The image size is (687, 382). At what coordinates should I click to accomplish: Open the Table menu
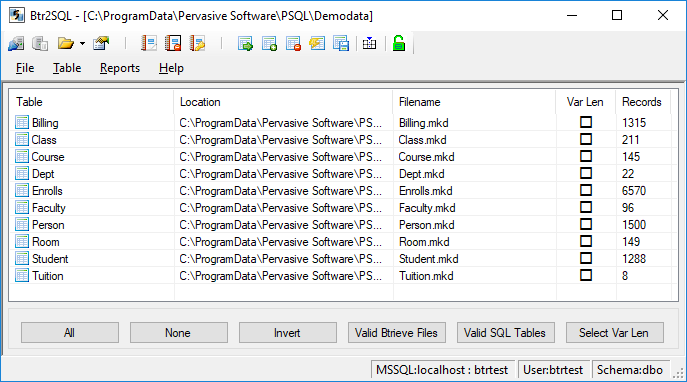click(67, 68)
